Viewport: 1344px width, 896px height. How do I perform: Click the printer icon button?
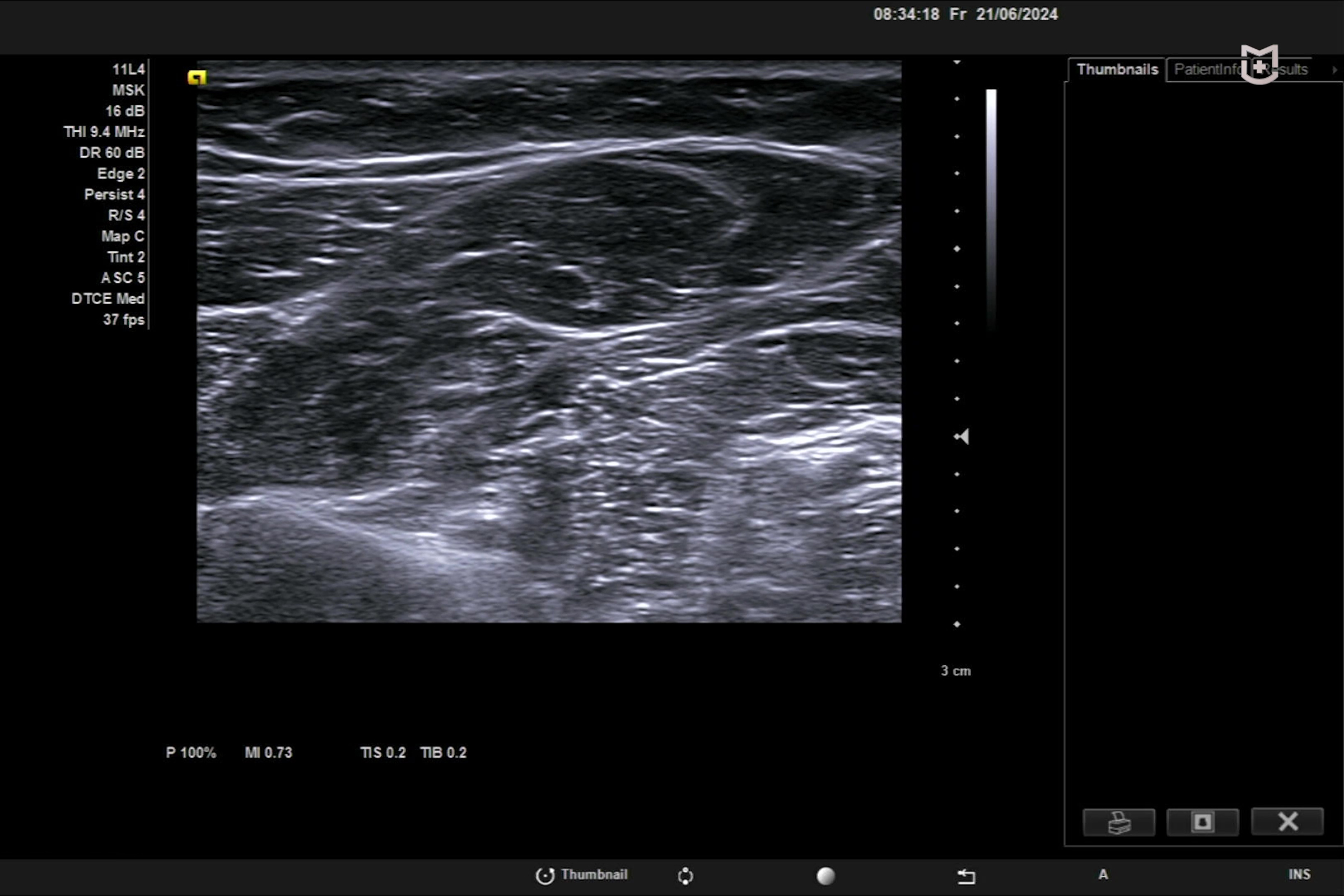(1118, 822)
